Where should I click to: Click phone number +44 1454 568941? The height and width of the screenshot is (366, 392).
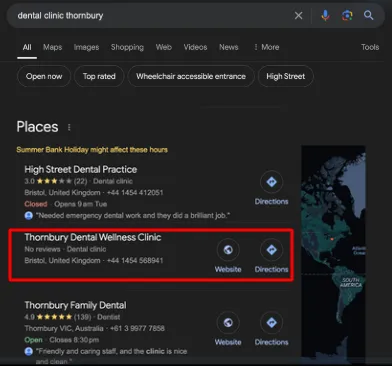(x=135, y=261)
